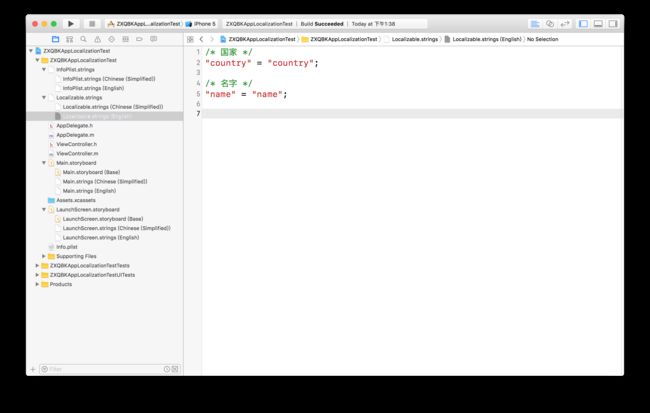The image size is (650, 413).
Task: Open the Test navigator tab
Action: [x=112, y=39]
